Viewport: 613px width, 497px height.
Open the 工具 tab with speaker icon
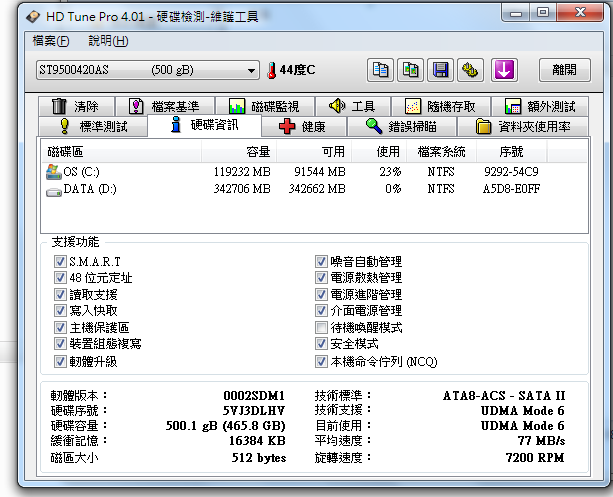point(353,106)
